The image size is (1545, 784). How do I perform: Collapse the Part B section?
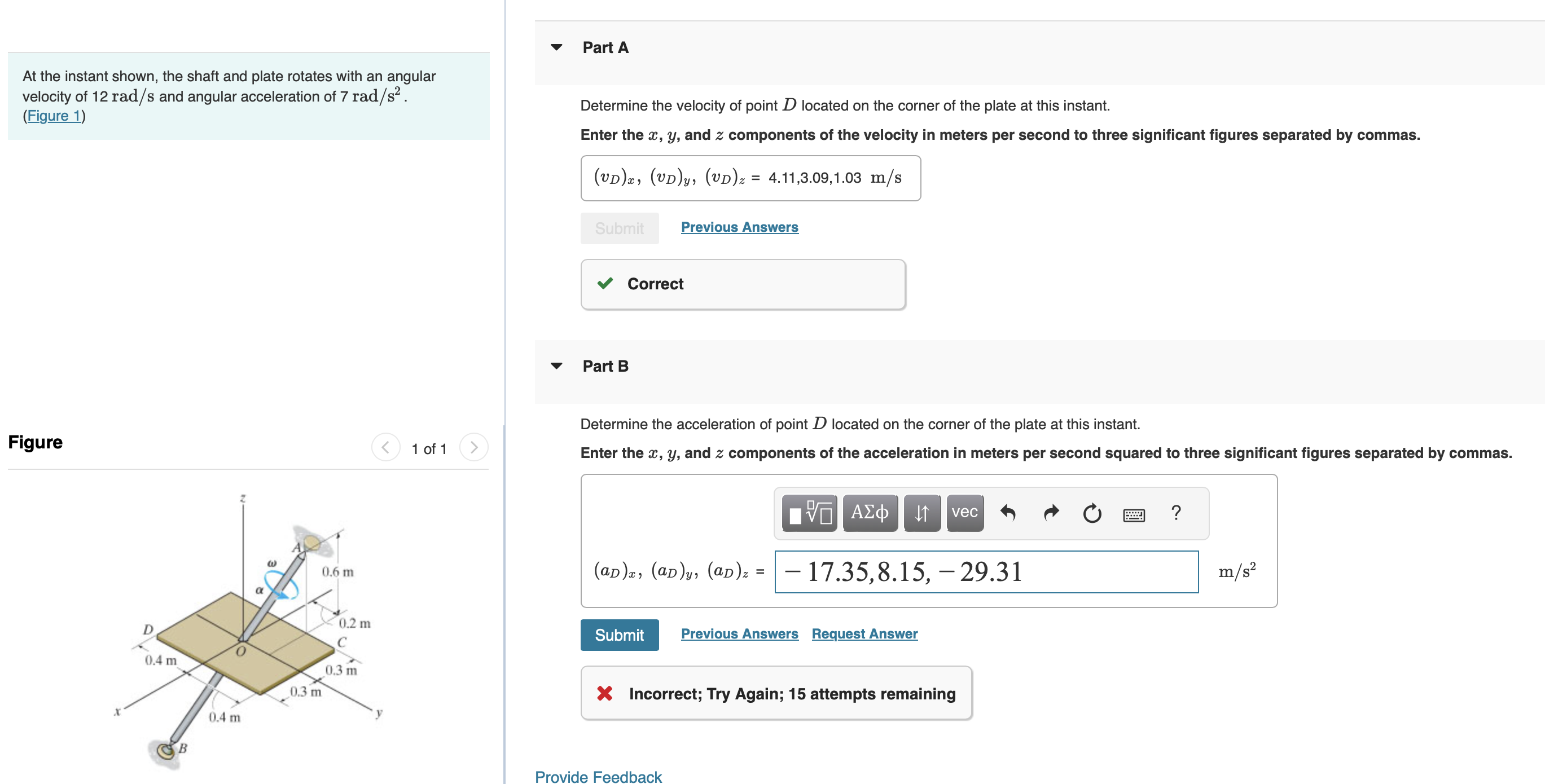click(556, 365)
